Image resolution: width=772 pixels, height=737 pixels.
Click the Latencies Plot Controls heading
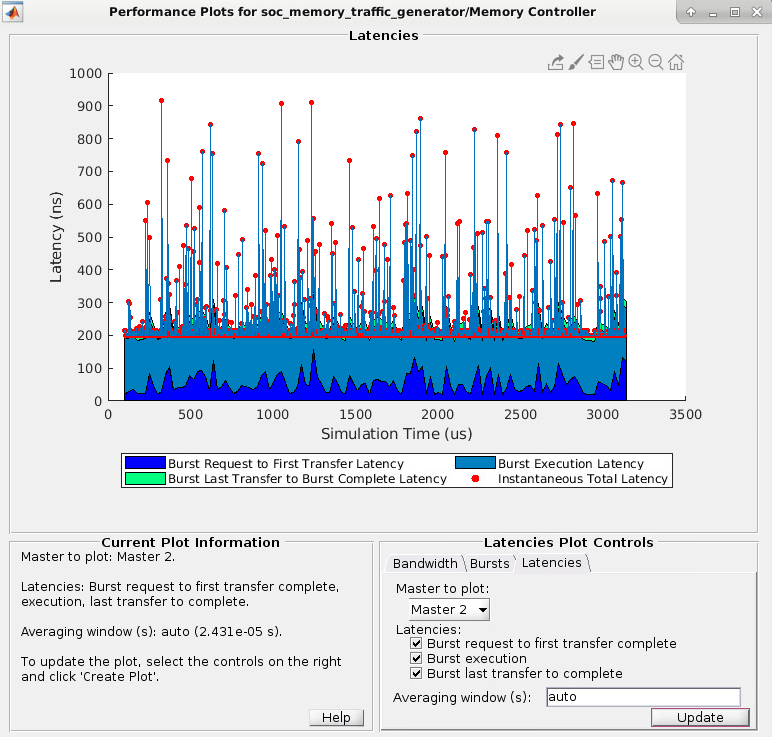pyautogui.click(x=569, y=542)
